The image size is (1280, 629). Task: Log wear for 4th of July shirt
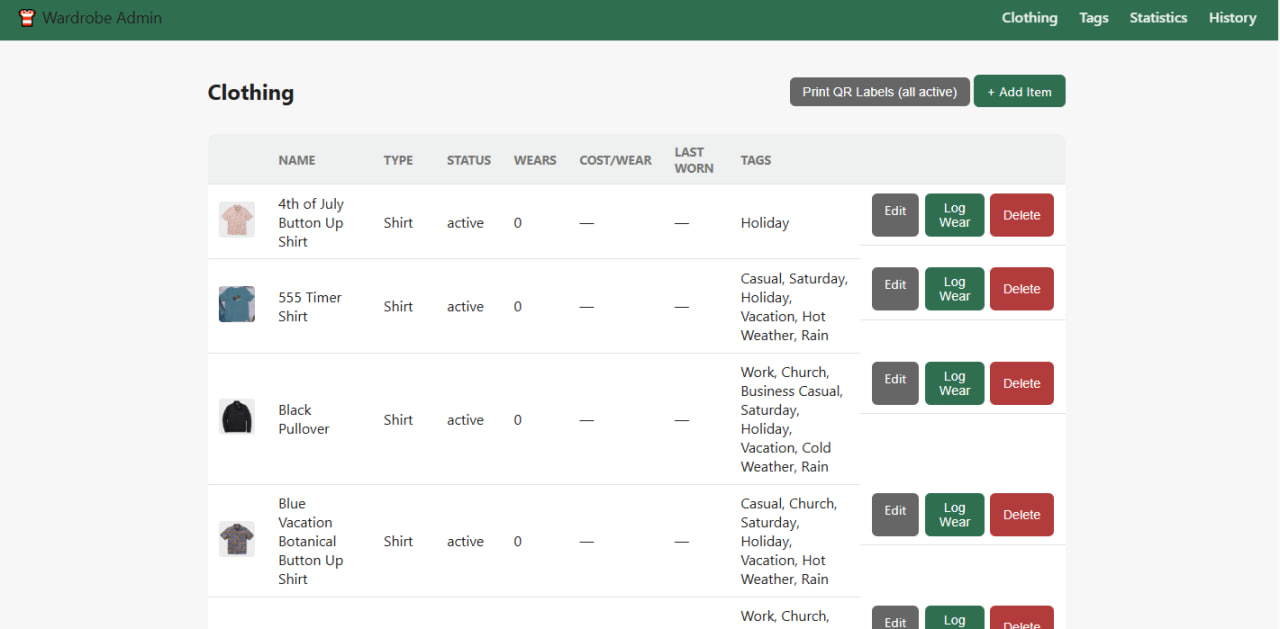coord(954,215)
